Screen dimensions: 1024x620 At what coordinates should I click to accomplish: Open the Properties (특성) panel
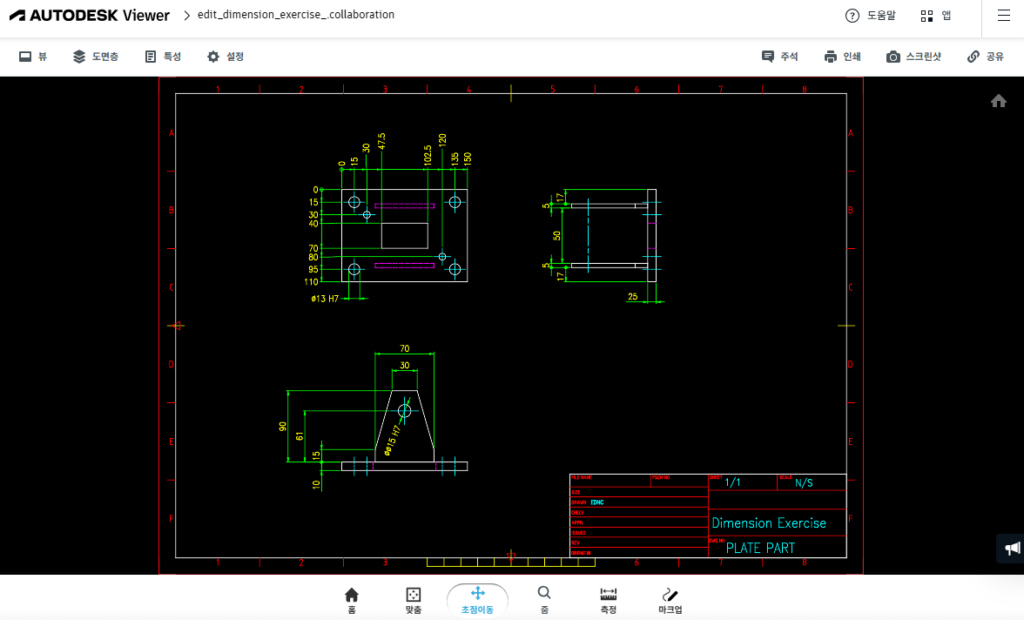[162, 57]
